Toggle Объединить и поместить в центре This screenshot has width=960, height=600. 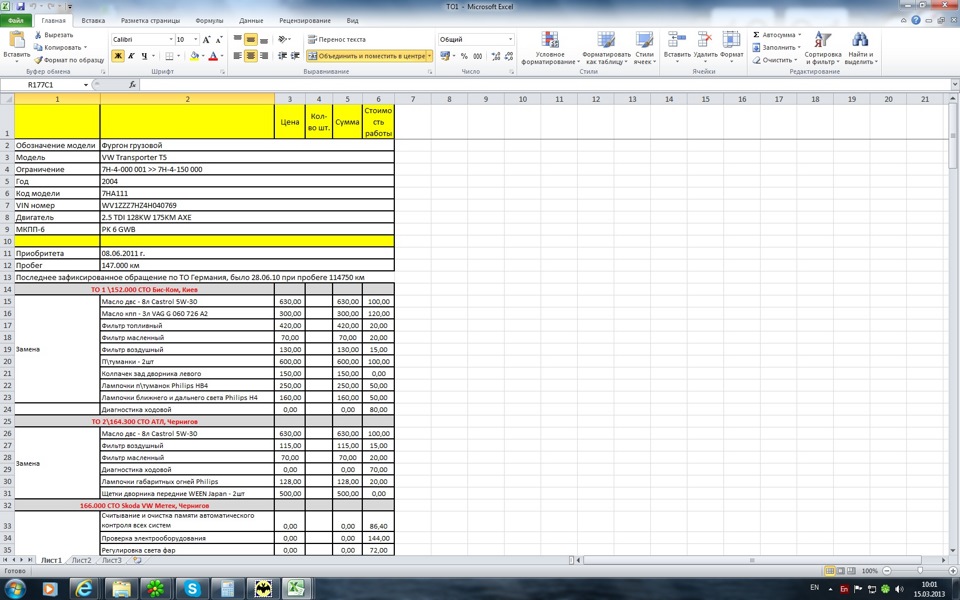366,56
